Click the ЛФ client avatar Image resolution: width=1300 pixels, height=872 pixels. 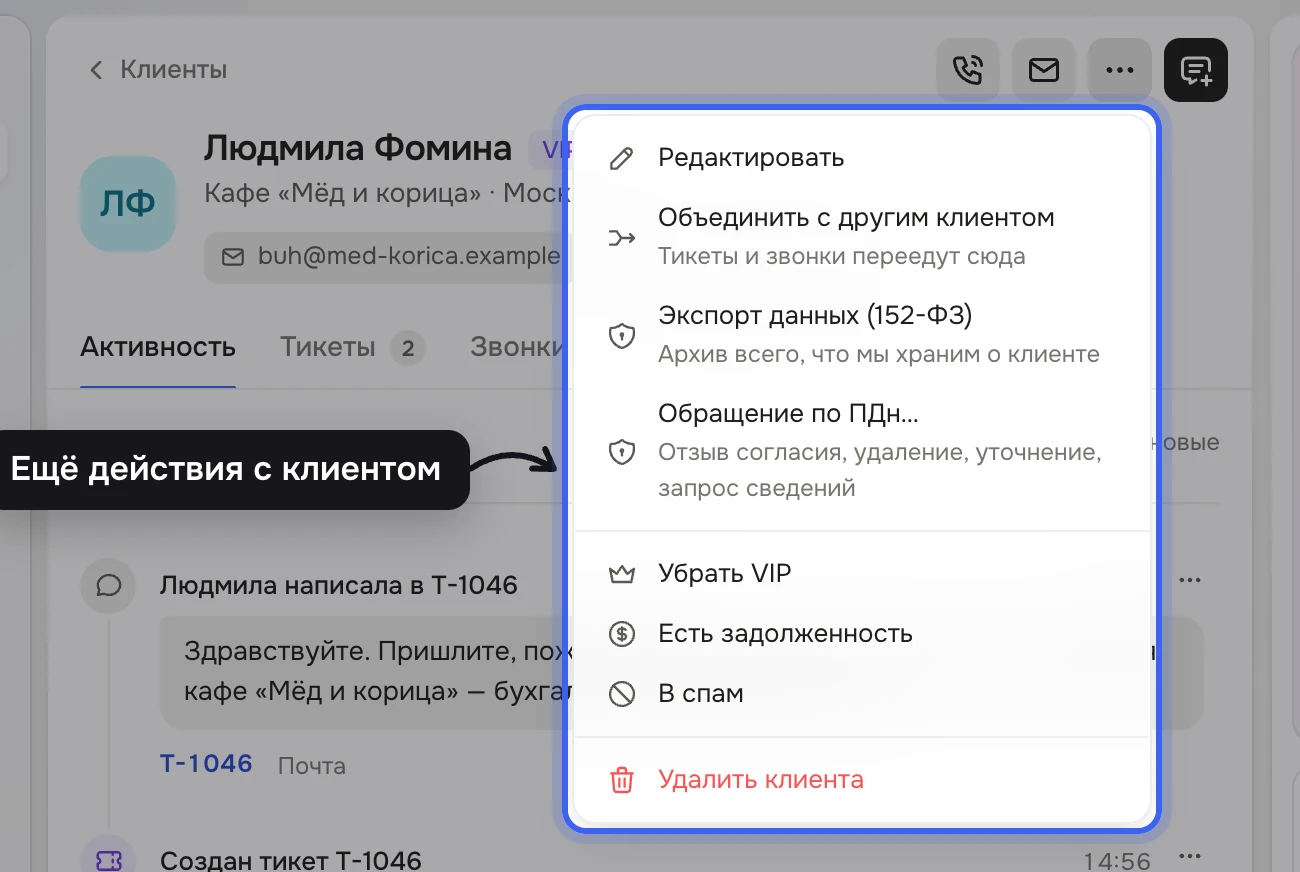click(x=128, y=204)
